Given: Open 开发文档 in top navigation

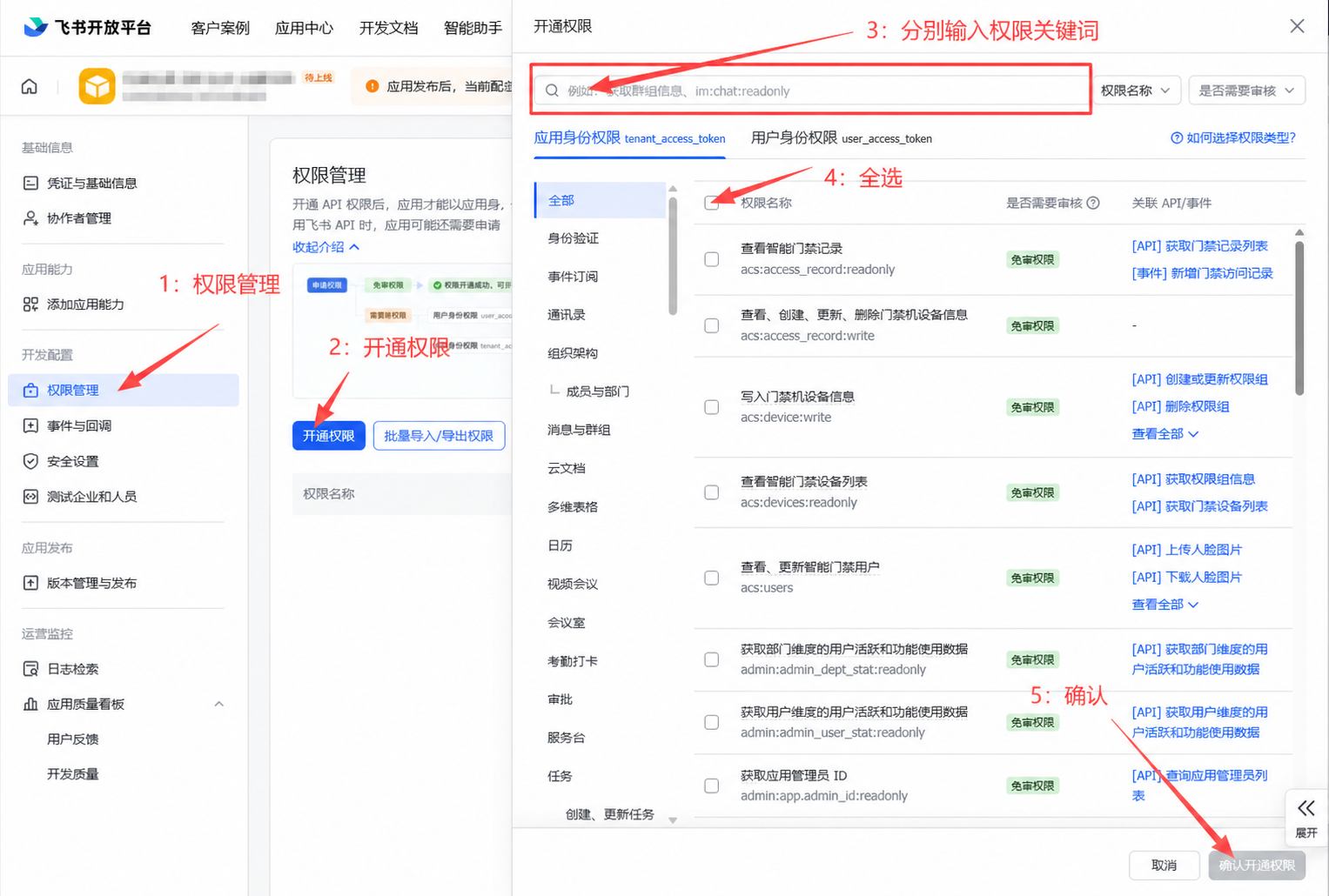Looking at the screenshot, I should pos(388,28).
